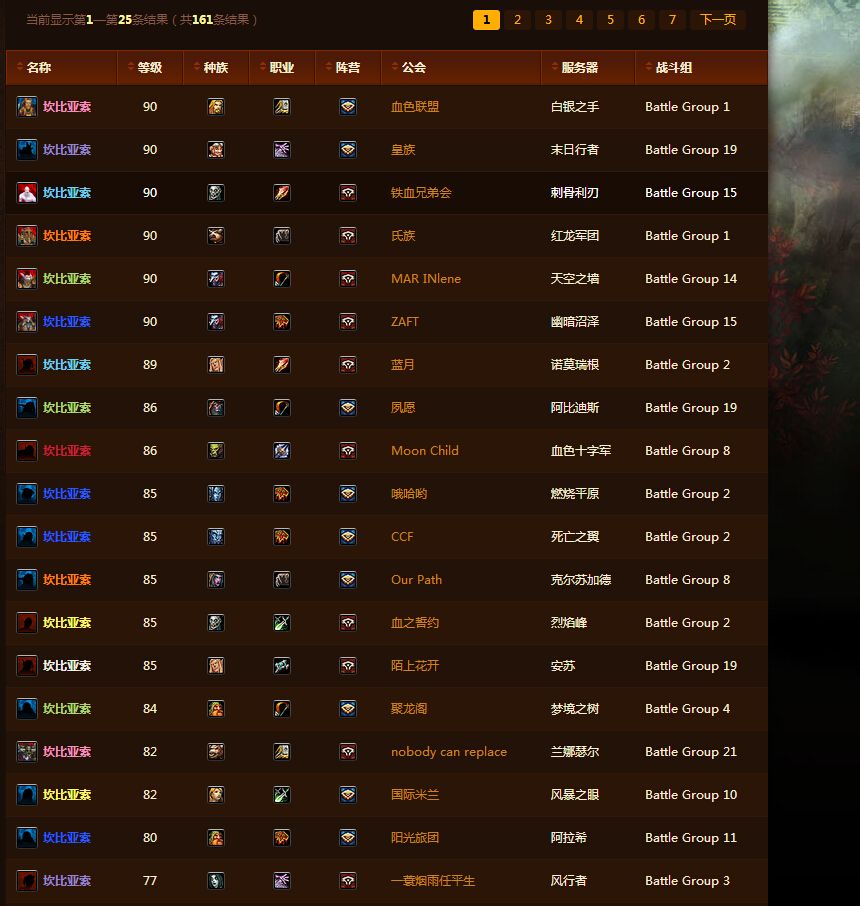Open character 坎比亚索 in the CCF row

[x=67, y=537]
